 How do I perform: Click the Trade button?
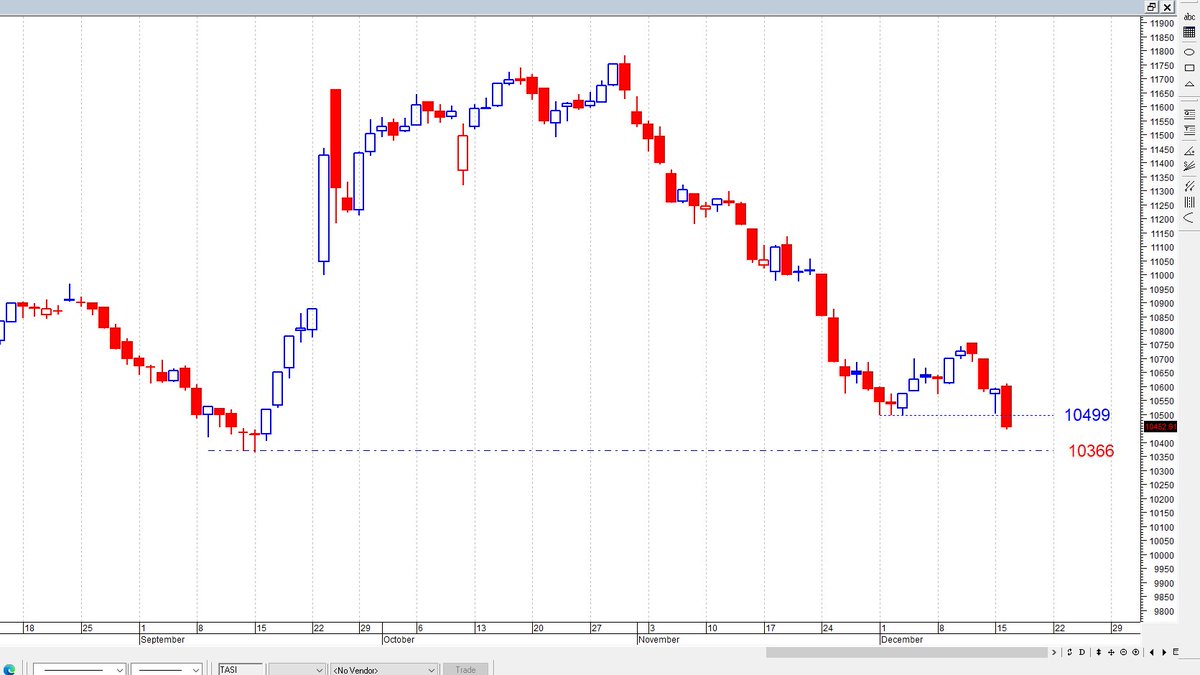tap(465, 669)
